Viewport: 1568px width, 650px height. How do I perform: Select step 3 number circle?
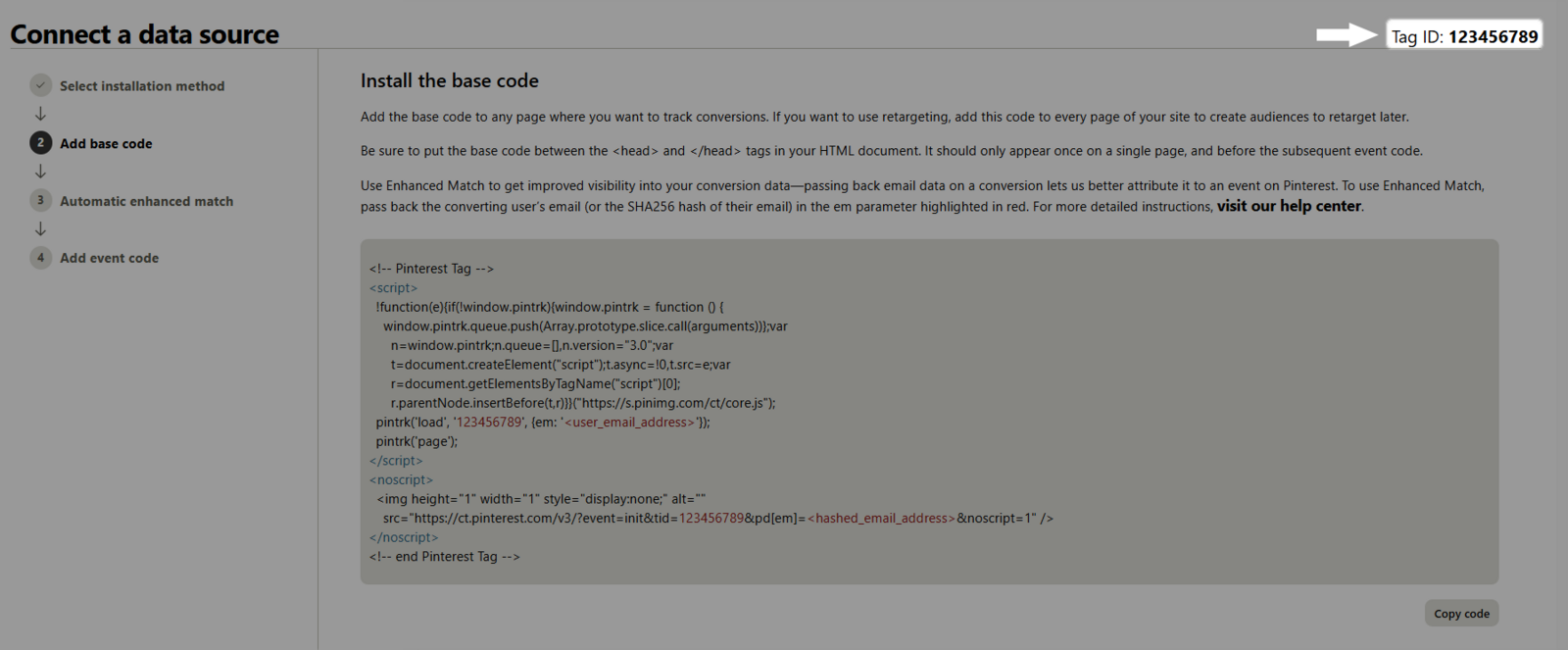40,200
